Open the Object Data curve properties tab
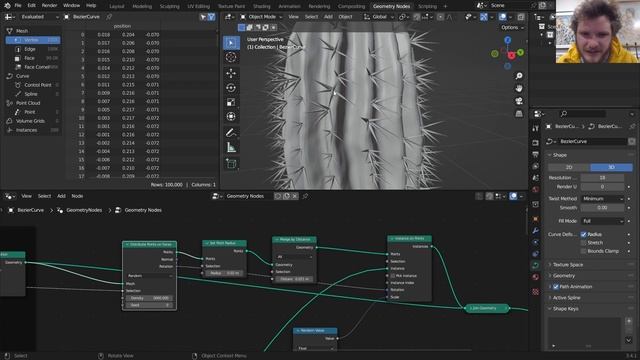Image resolution: width=640 pixels, height=360 pixels. click(536, 265)
